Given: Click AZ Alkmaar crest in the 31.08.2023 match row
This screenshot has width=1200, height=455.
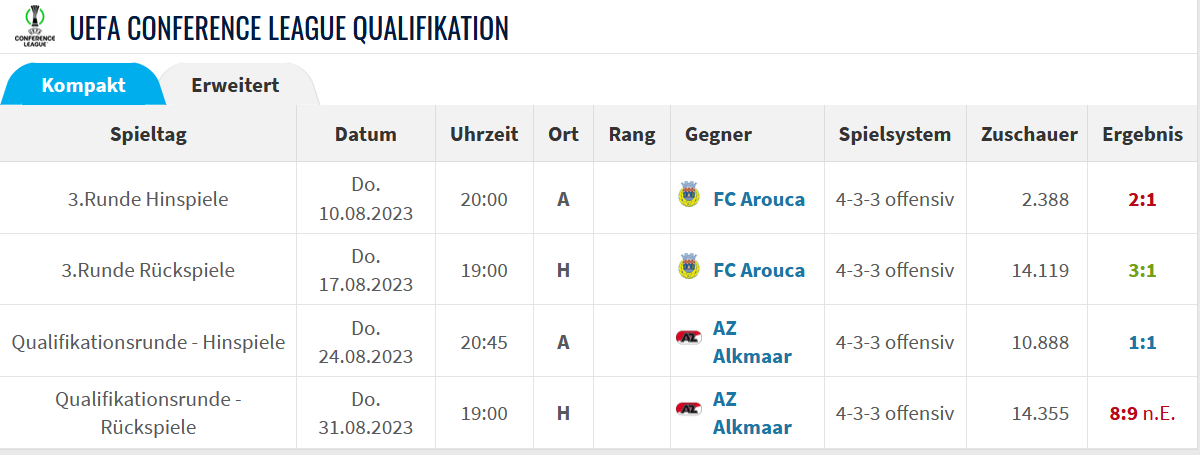Looking at the screenshot, I should pyautogui.click(x=688, y=409).
